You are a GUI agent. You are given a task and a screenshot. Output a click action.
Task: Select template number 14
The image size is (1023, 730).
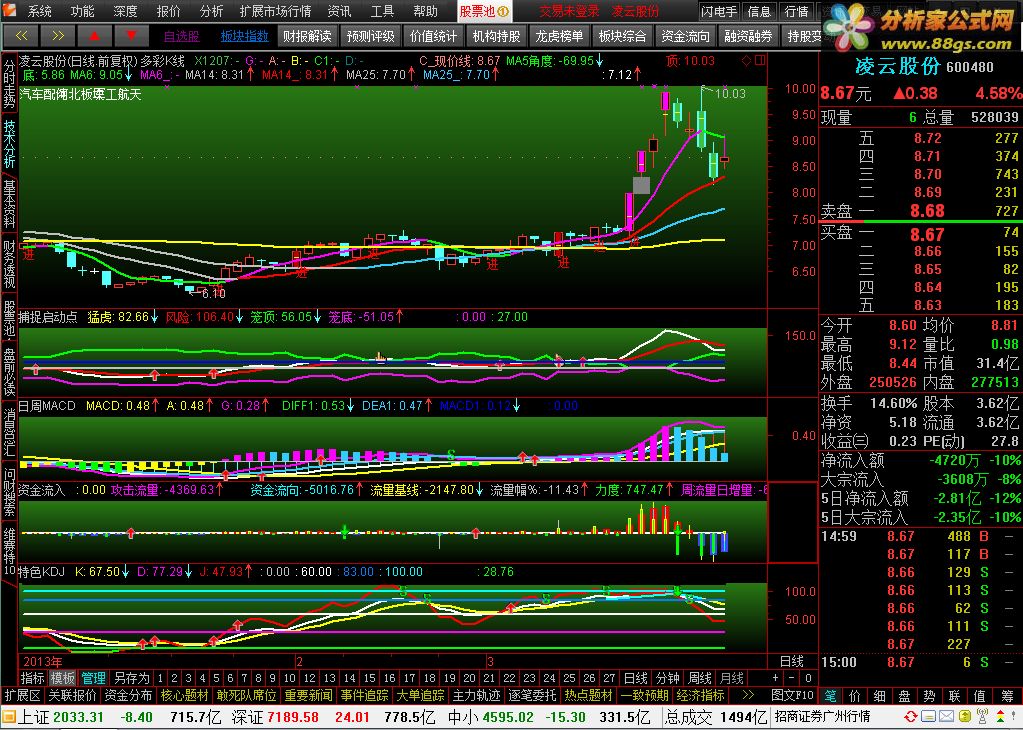point(350,678)
